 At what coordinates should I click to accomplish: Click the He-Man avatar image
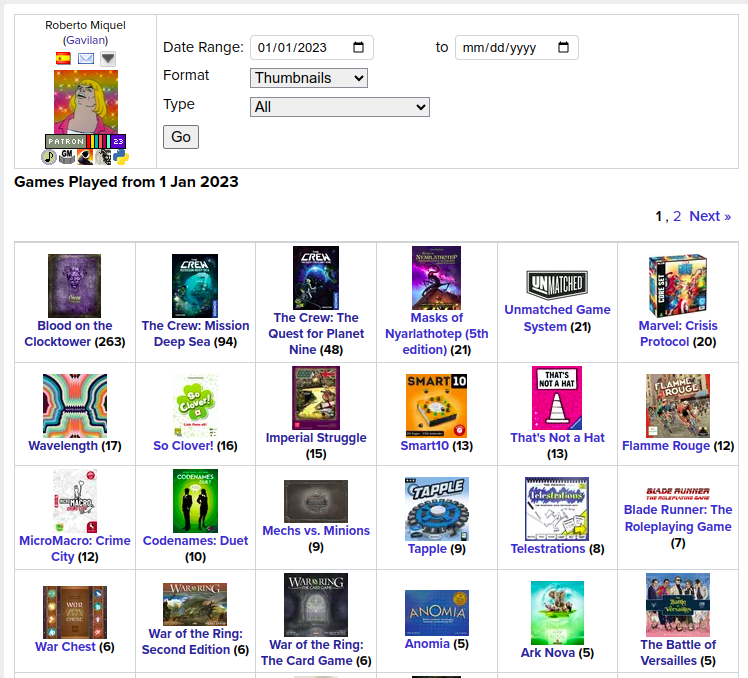(86, 102)
